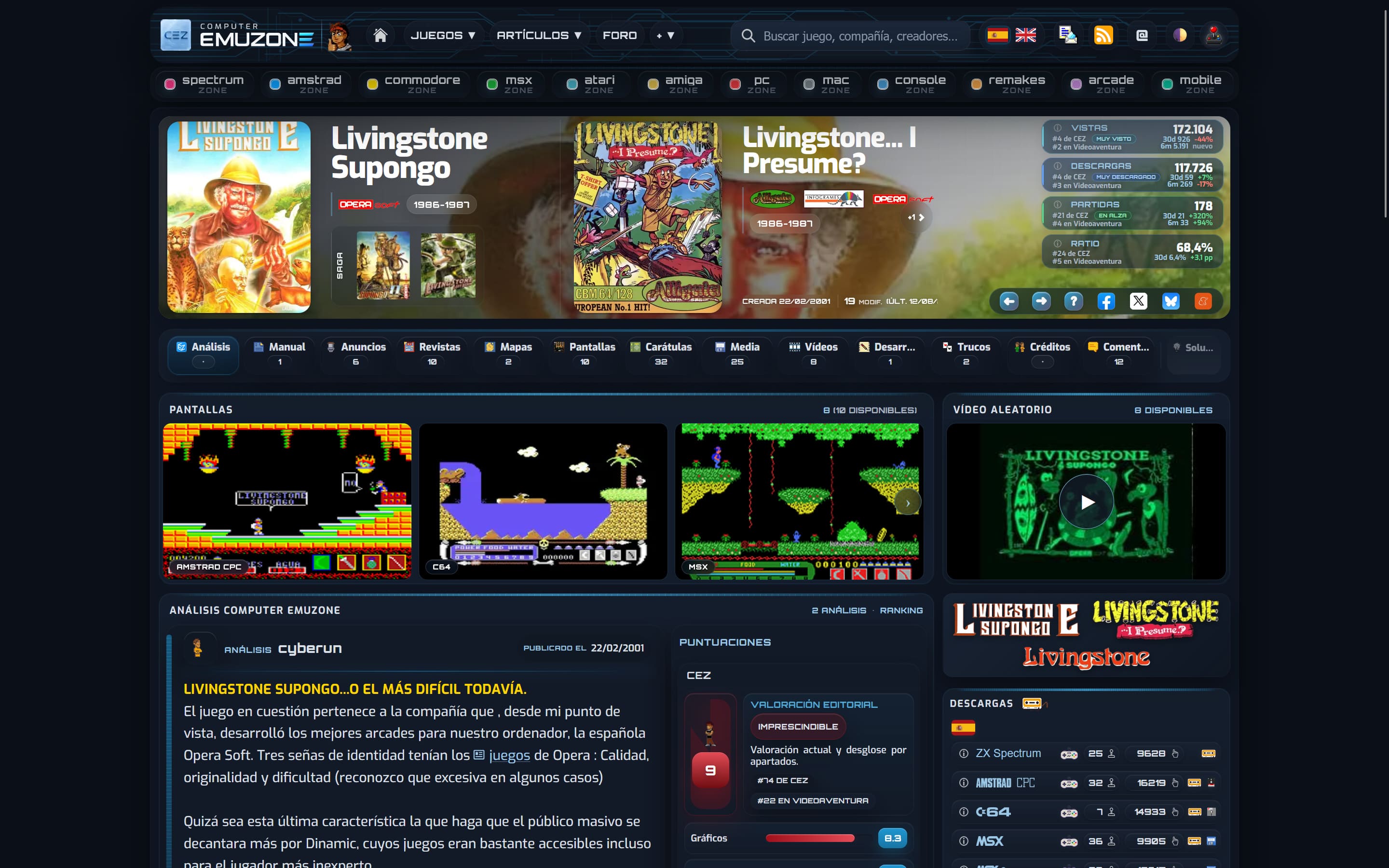Image resolution: width=1389 pixels, height=868 pixels.
Task: Select the Spanish flag under Descargas
Action: point(963,728)
